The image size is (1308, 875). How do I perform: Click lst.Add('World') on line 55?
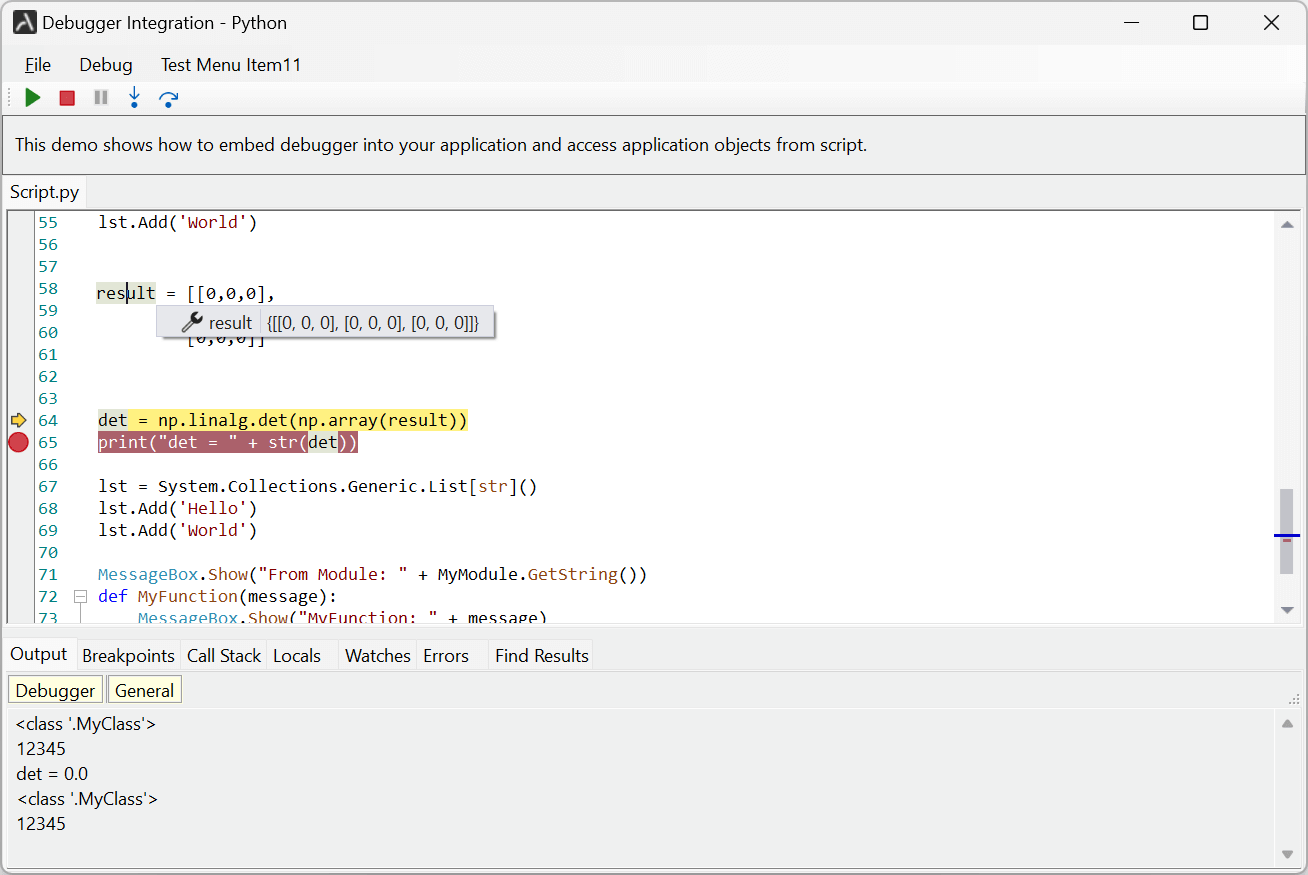178,222
